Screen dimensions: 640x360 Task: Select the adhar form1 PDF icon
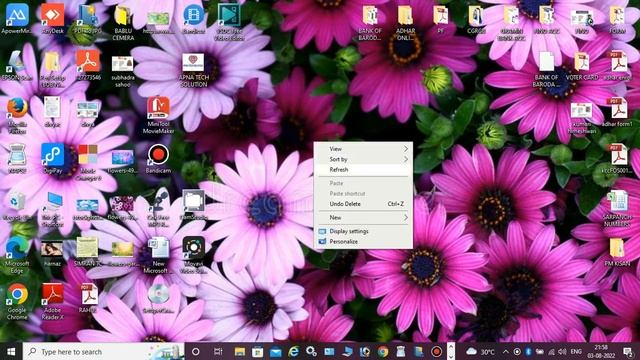click(x=619, y=112)
